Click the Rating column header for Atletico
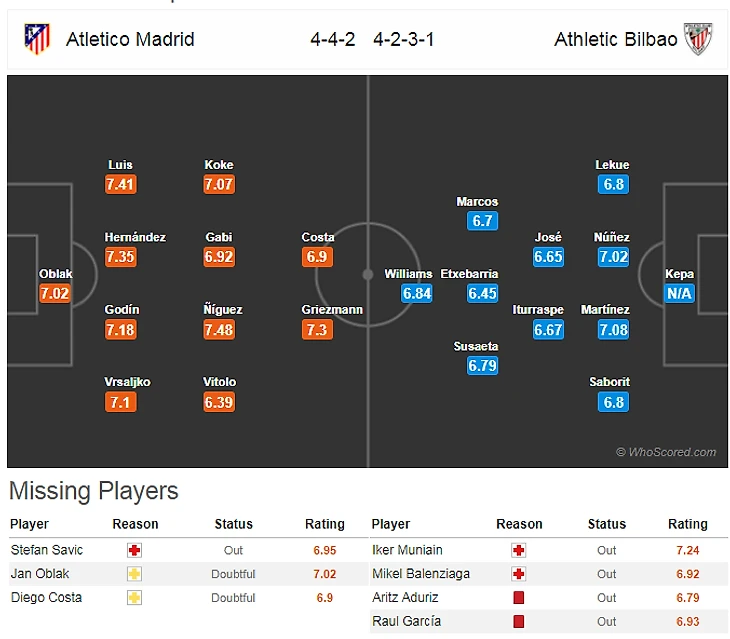 [324, 524]
